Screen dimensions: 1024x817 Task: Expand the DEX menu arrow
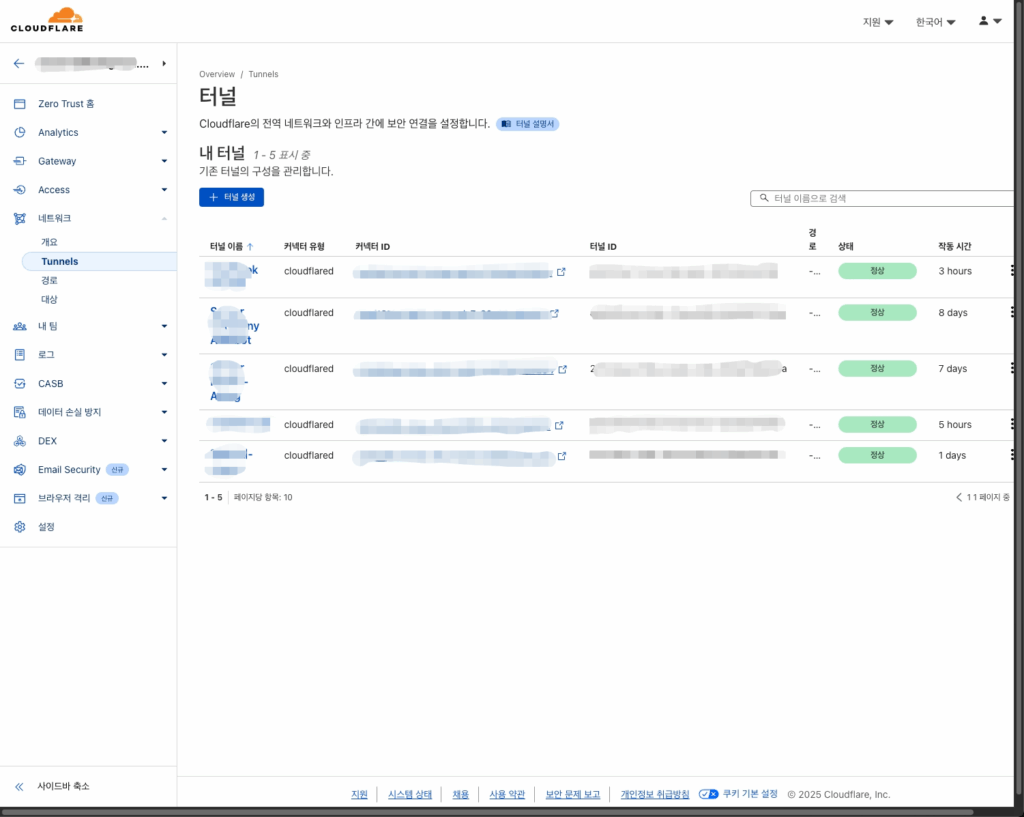(x=165, y=441)
